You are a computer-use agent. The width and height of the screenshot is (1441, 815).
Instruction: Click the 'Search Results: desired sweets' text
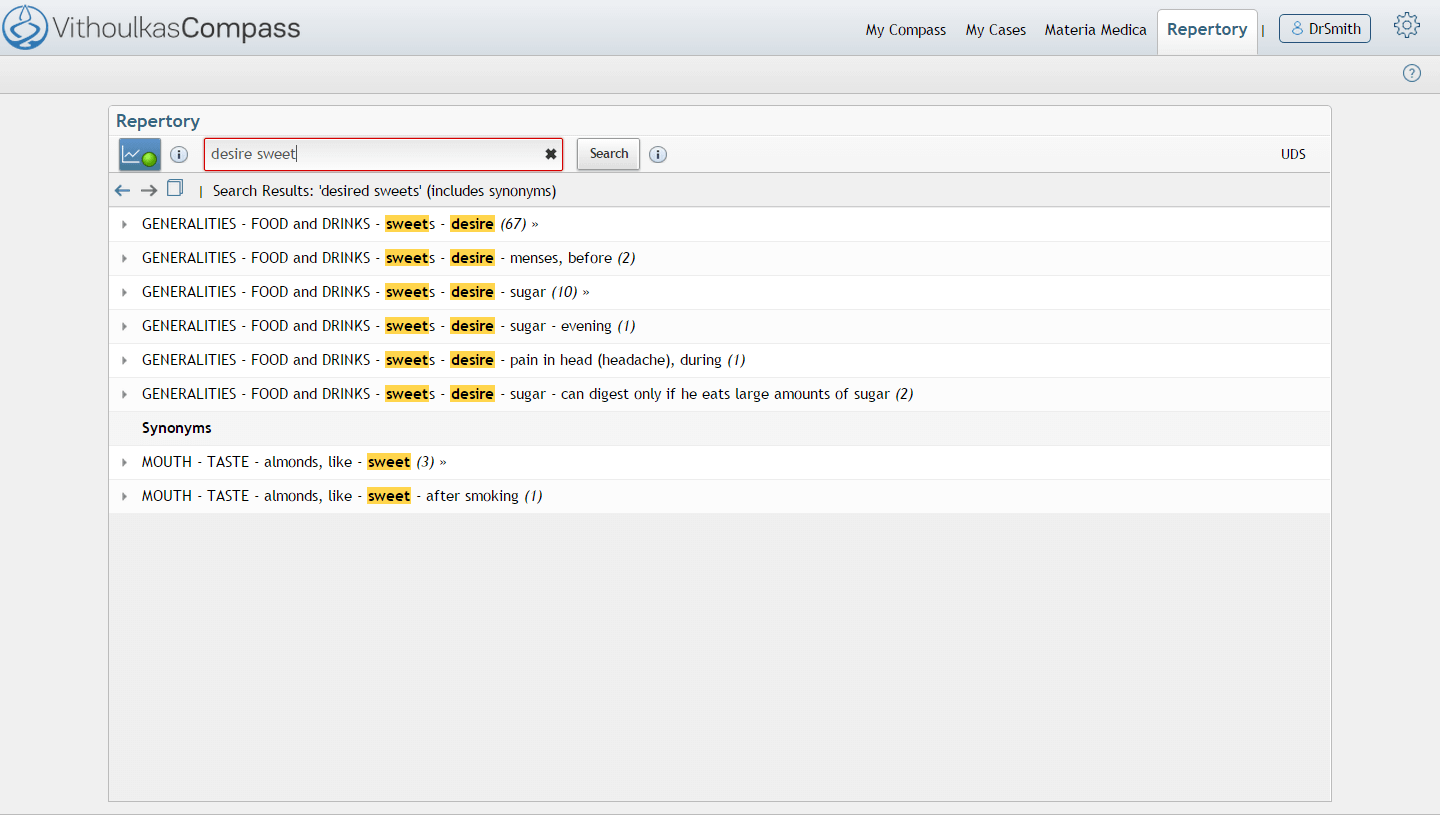(x=385, y=190)
